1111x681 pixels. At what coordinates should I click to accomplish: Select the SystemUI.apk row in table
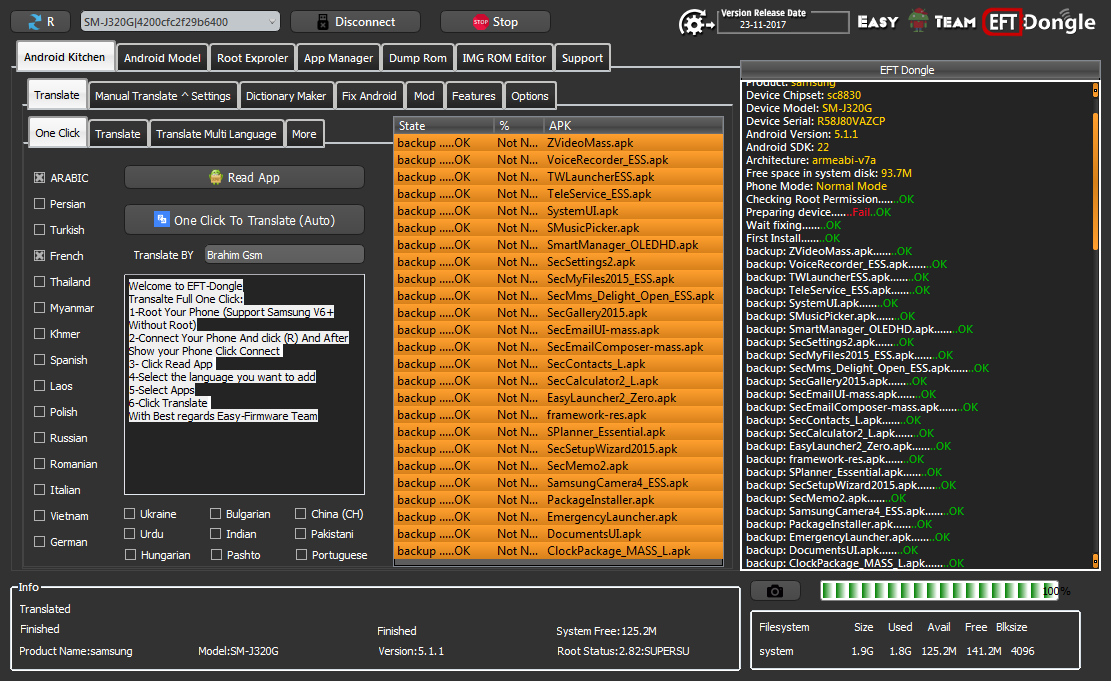coord(558,211)
